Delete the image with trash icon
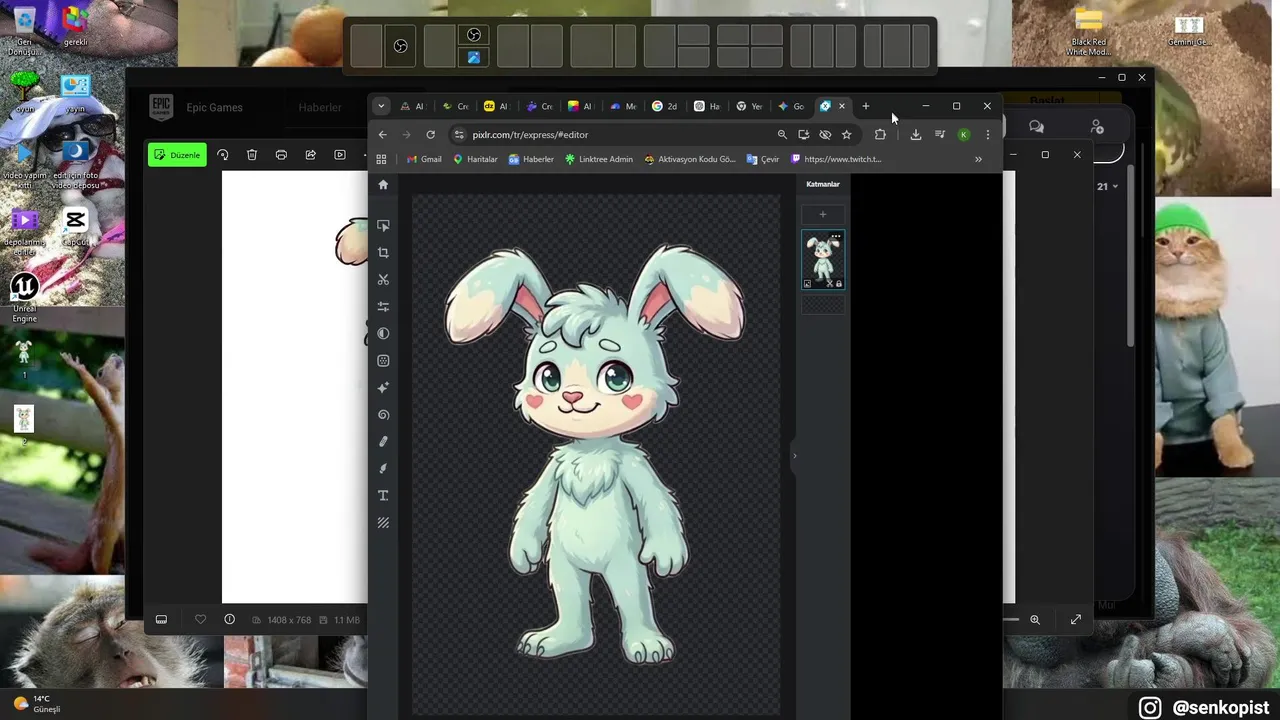Image resolution: width=1280 pixels, height=720 pixels. 252,155
